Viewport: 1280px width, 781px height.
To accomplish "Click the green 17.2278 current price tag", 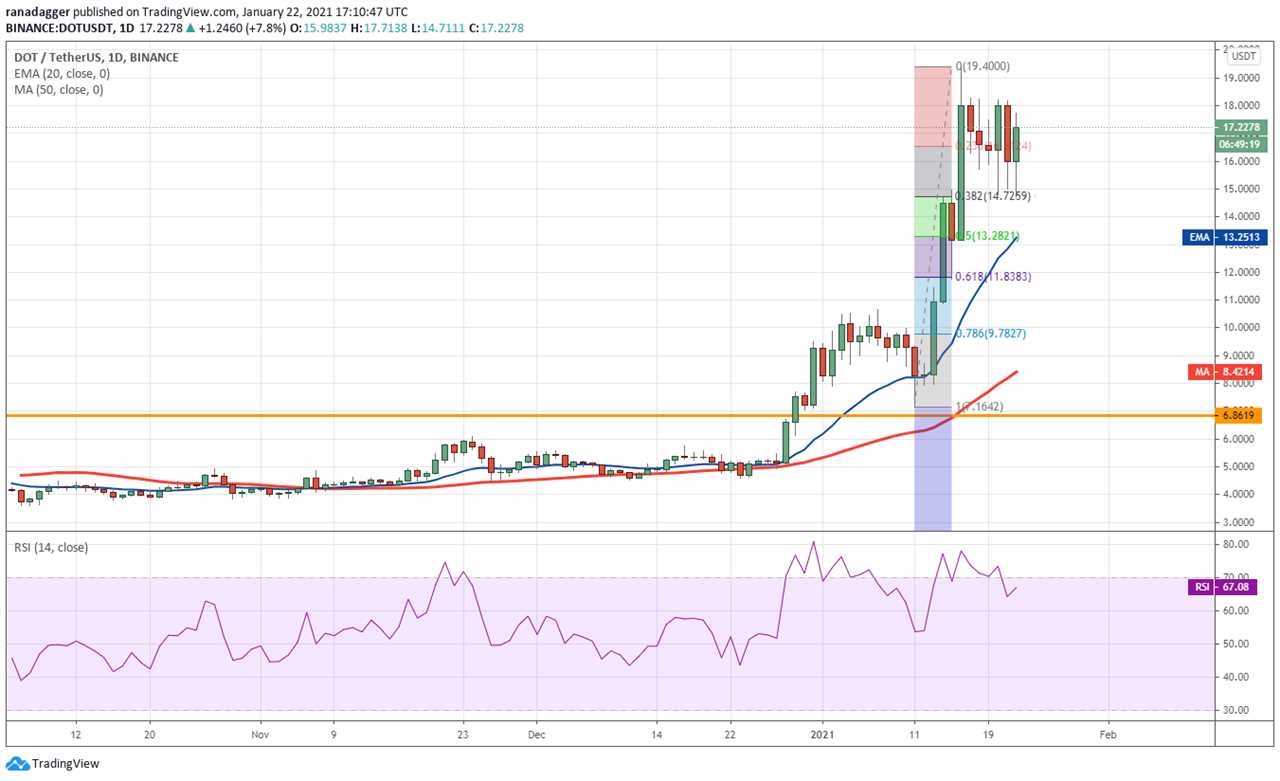I will (x=1243, y=127).
